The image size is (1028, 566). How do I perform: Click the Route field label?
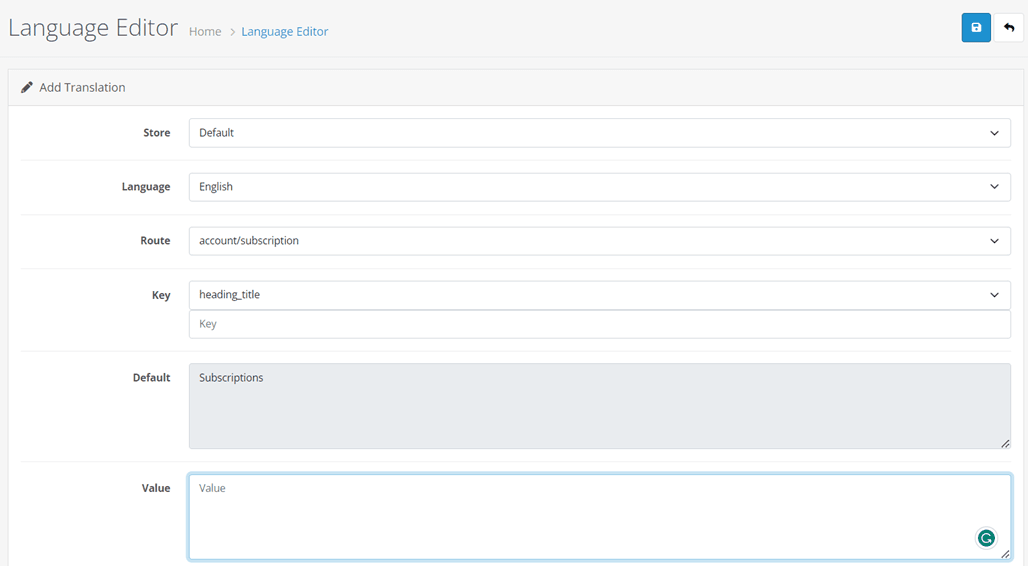tap(155, 241)
